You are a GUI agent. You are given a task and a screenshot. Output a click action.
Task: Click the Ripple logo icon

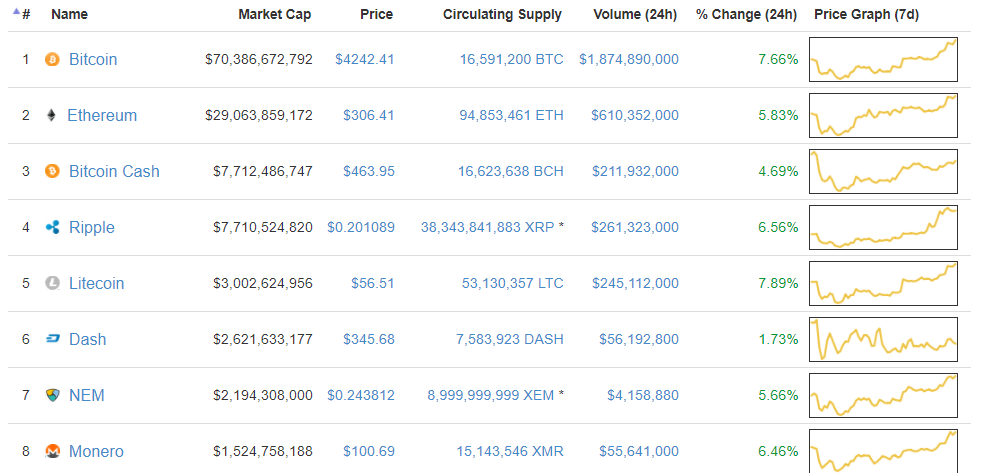pos(53,228)
